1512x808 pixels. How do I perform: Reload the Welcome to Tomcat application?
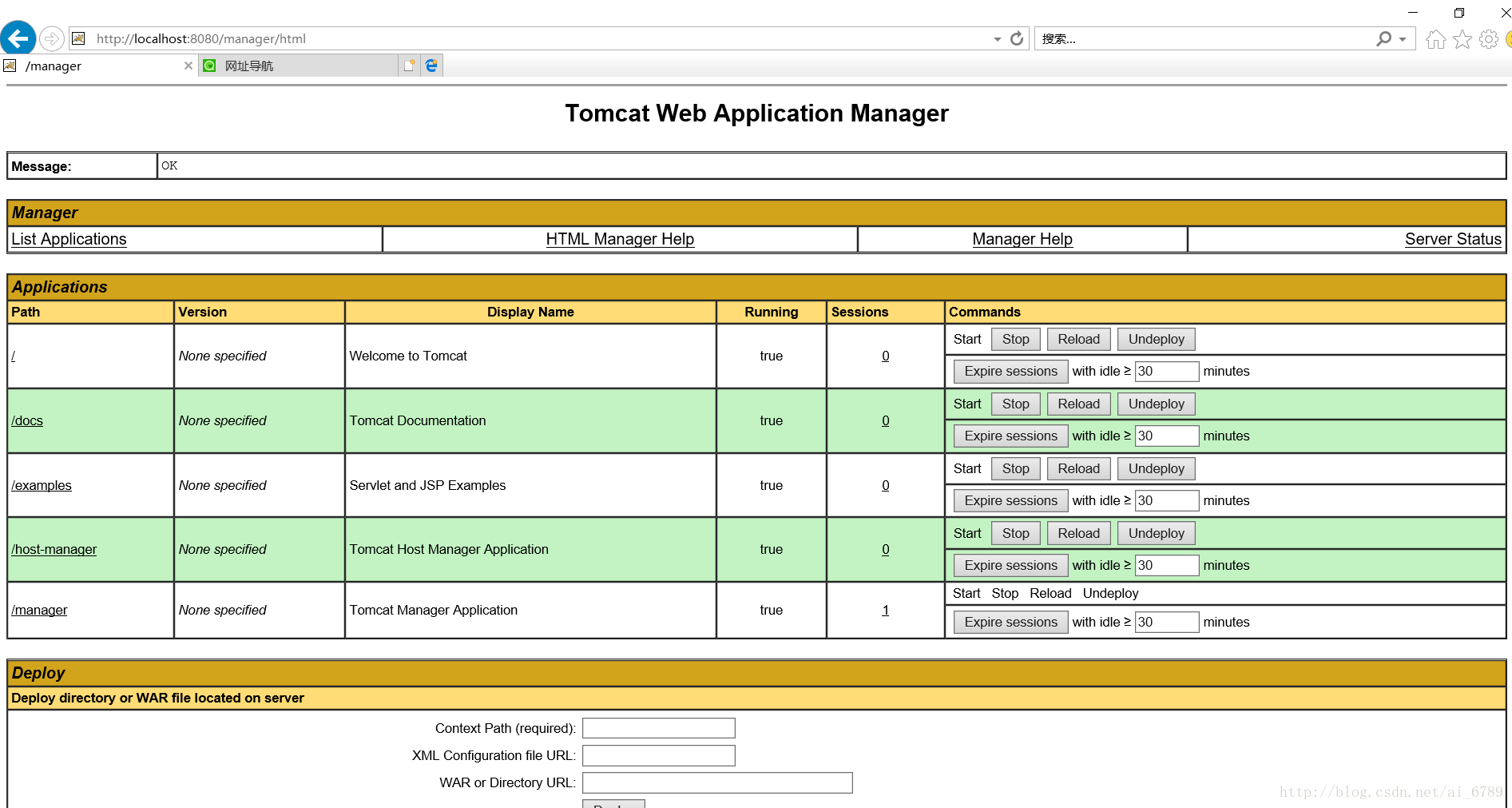(x=1078, y=339)
